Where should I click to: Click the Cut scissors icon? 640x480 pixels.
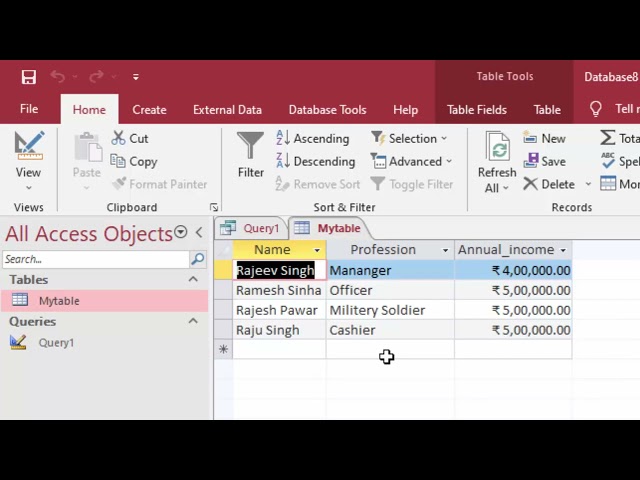118,138
